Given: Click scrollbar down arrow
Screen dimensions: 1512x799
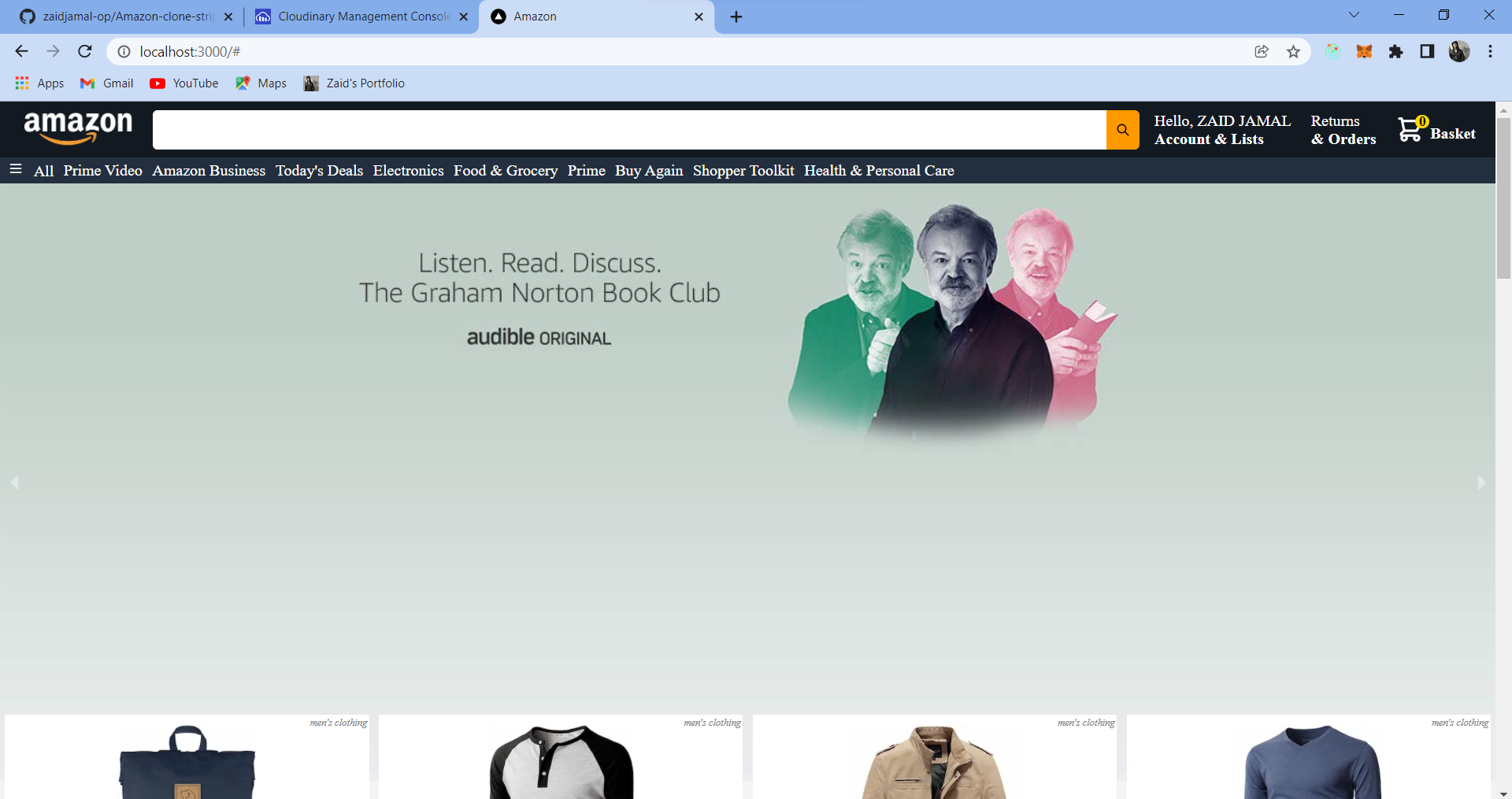Looking at the screenshot, I should pyautogui.click(x=1503, y=793).
